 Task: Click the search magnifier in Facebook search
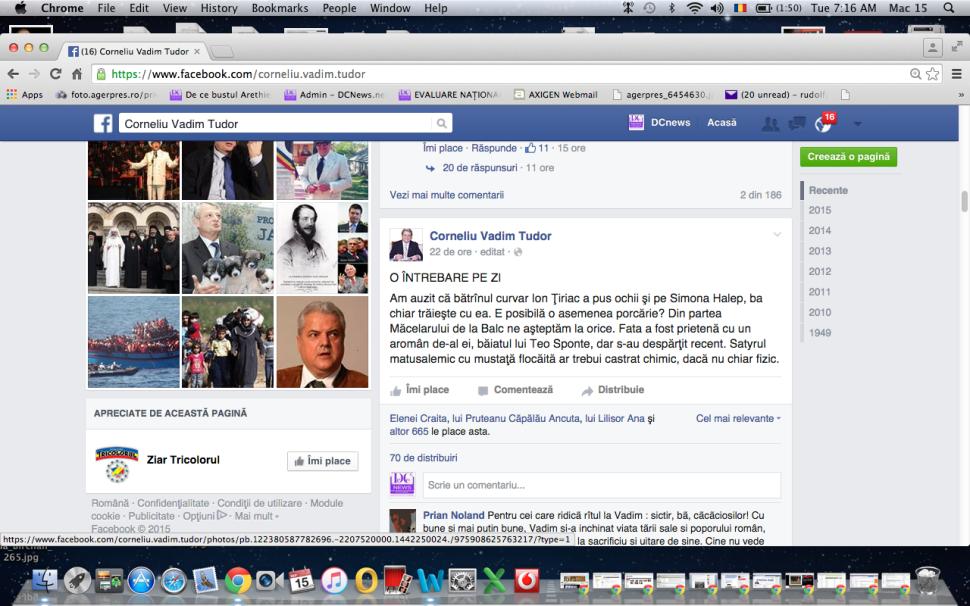[441, 124]
